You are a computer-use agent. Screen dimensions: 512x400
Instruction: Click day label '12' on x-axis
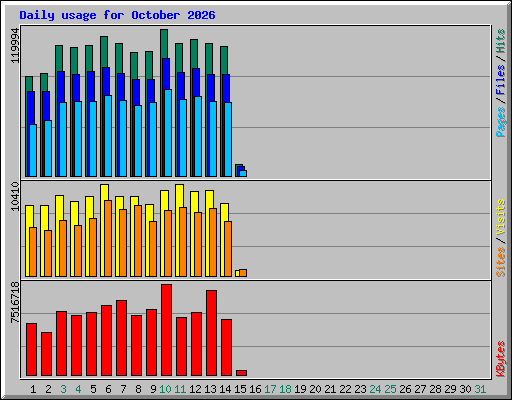(195, 389)
